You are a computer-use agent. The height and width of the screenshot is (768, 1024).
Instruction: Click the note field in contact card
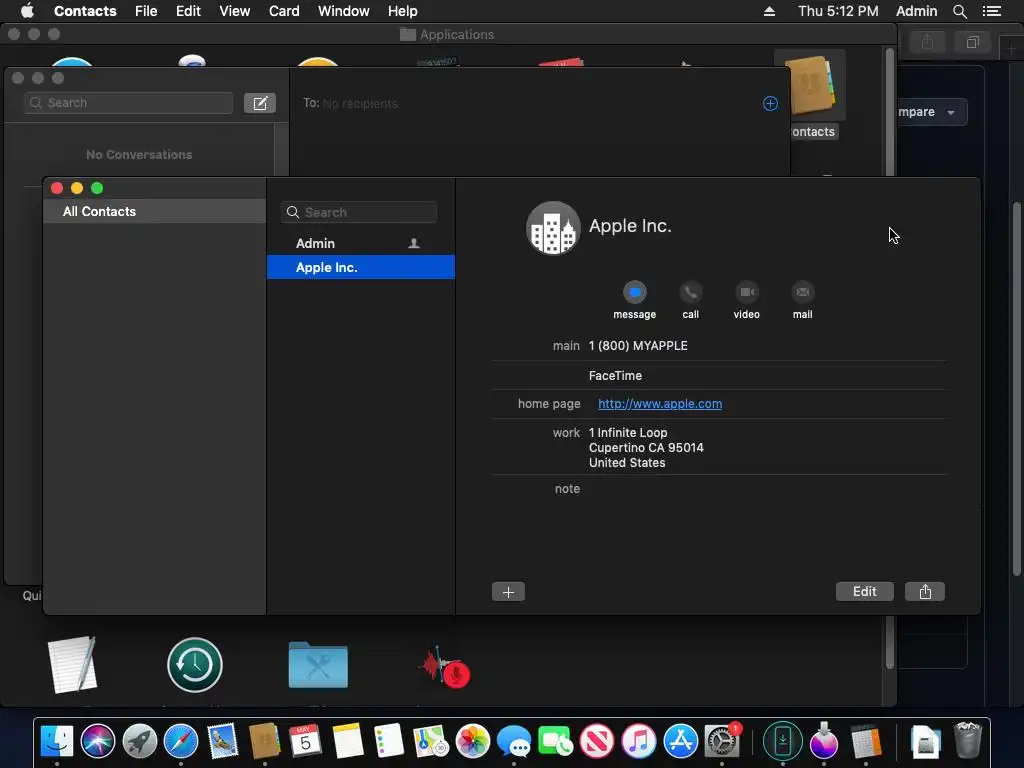pos(718,488)
